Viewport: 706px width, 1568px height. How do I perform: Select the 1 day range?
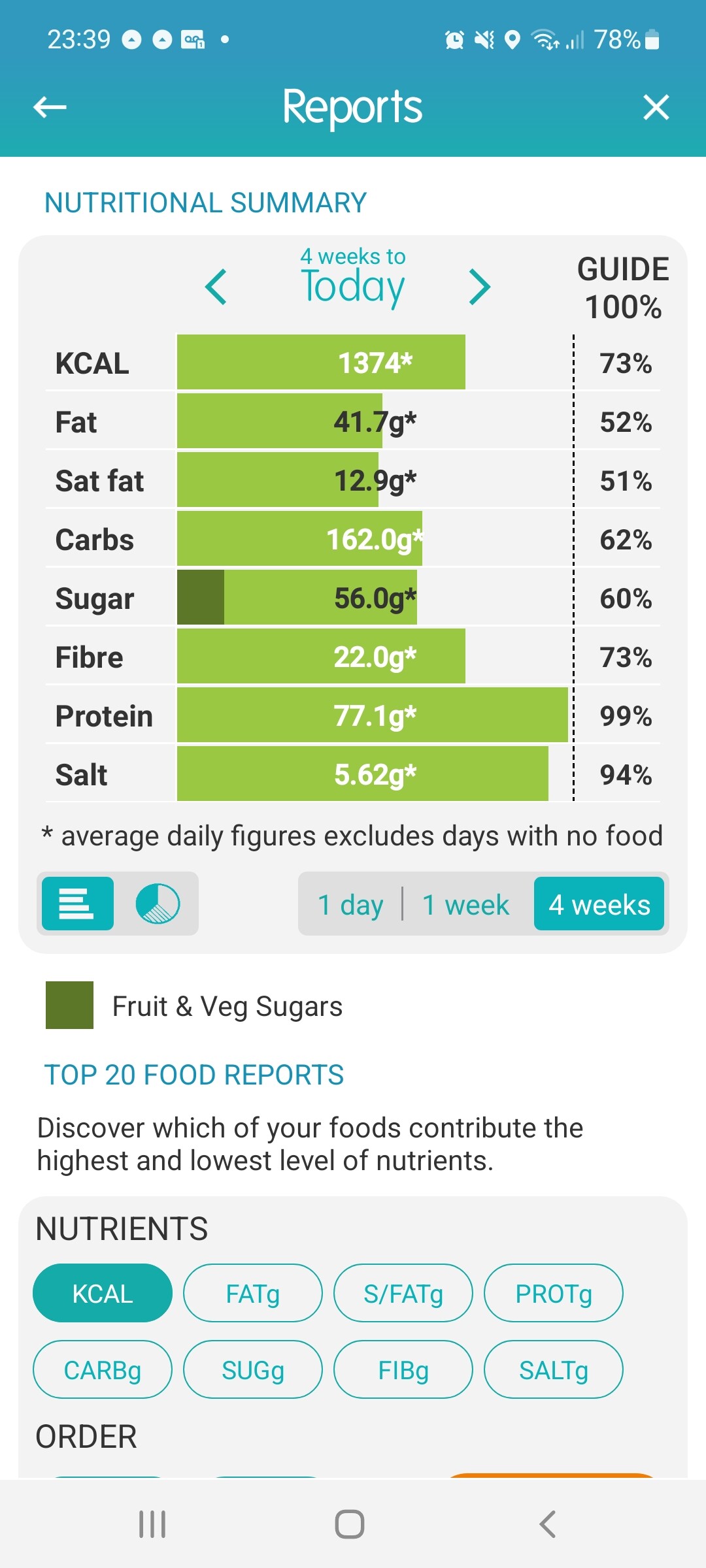350,905
